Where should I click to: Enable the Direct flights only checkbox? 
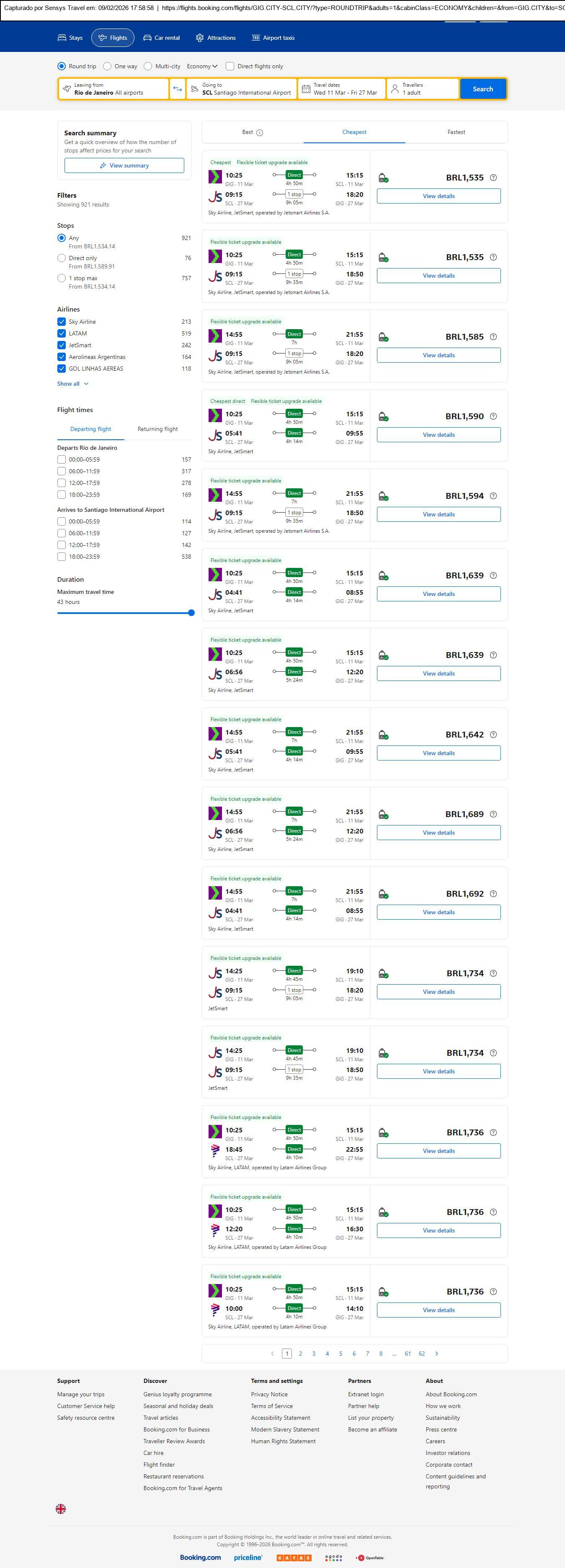[x=230, y=66]
